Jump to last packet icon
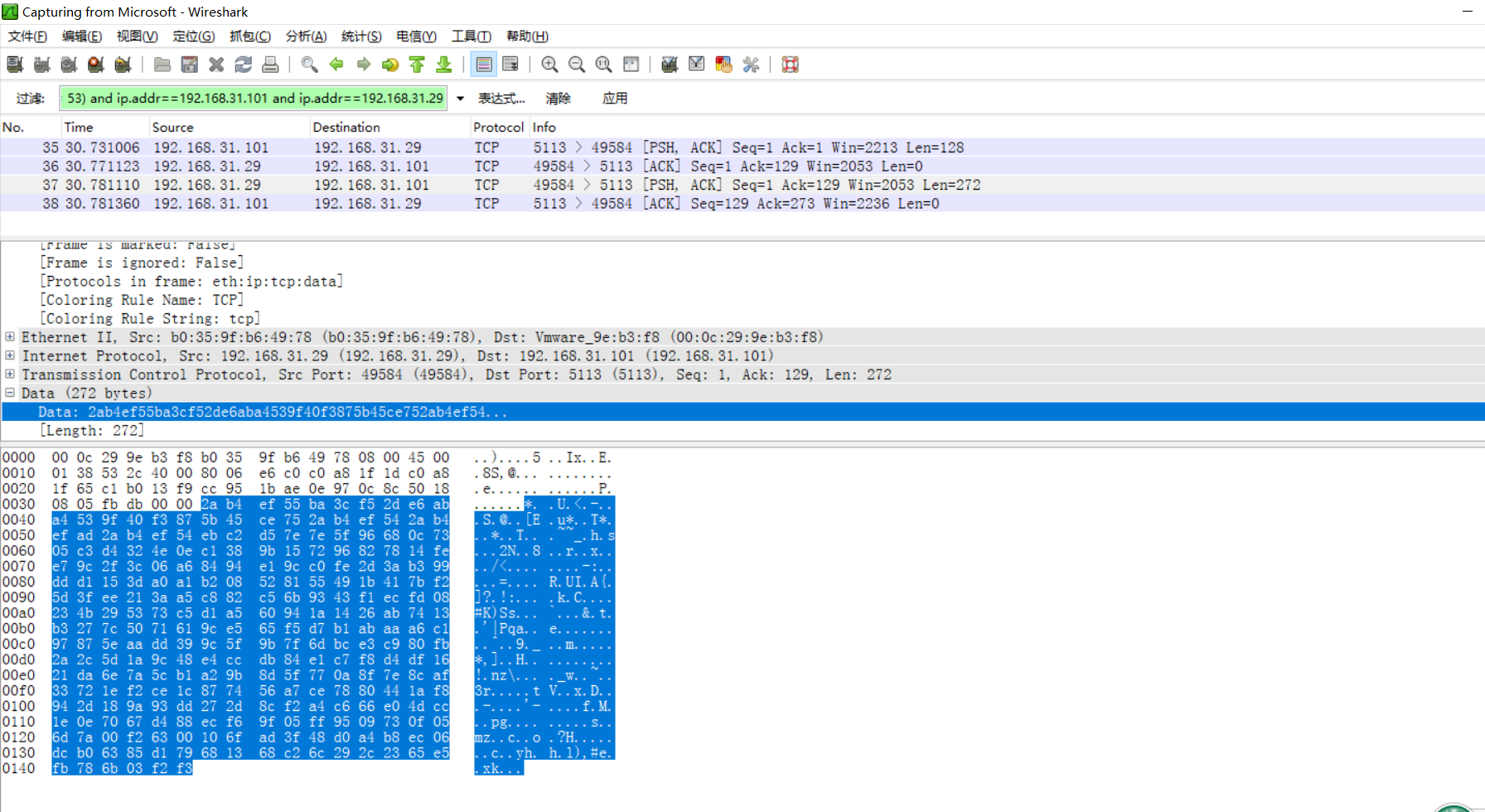Screen dimensions: 1485x812 444,65
